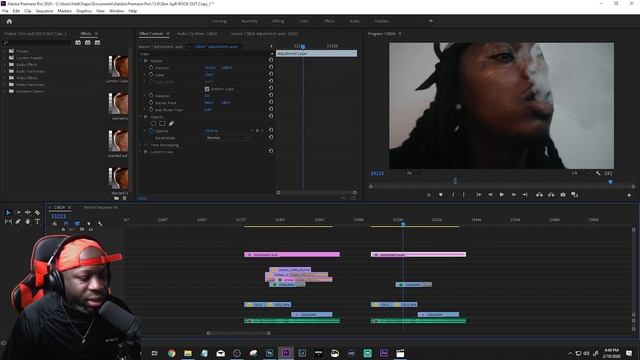
Task: Switch to Nested Sequence timeline tab
Action: pyautogui.click(x=100, y=207)
